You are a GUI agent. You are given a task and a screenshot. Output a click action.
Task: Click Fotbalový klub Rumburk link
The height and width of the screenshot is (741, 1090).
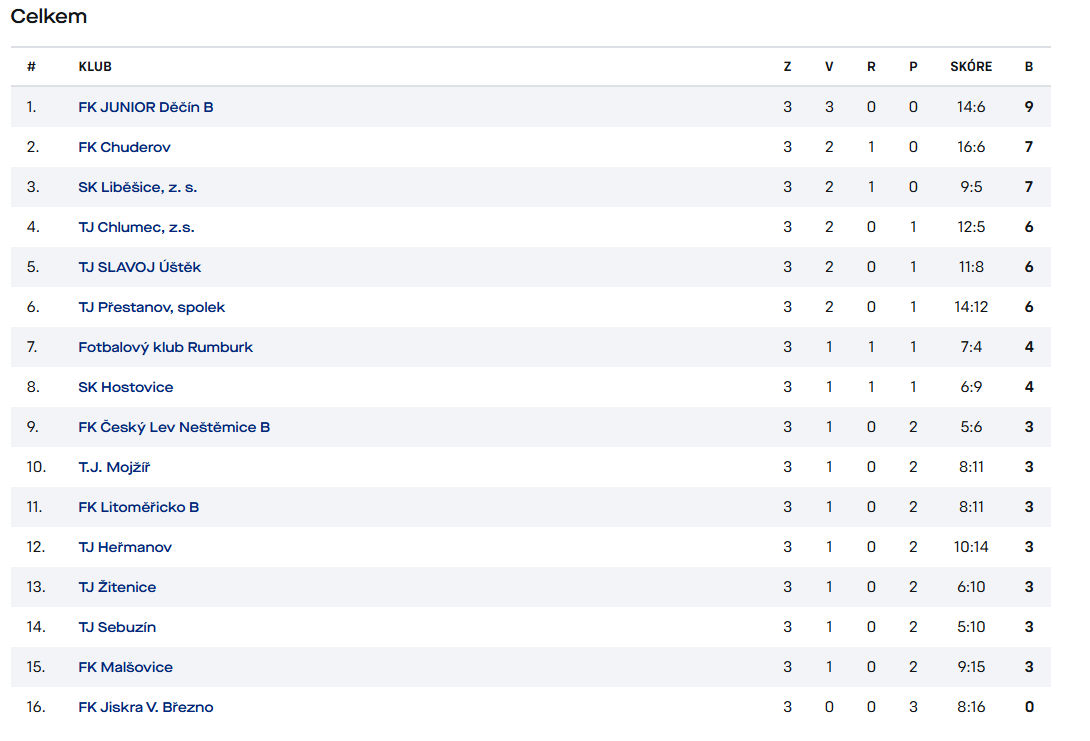coord(165,347)
